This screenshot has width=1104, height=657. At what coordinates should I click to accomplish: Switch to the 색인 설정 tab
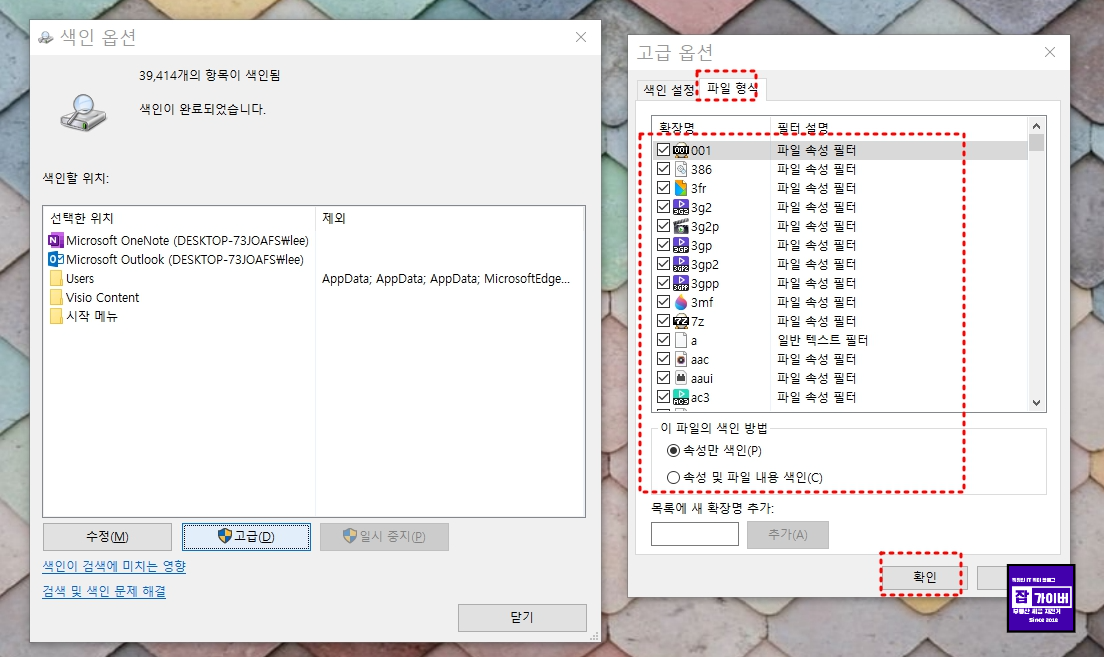click(670, 88)
